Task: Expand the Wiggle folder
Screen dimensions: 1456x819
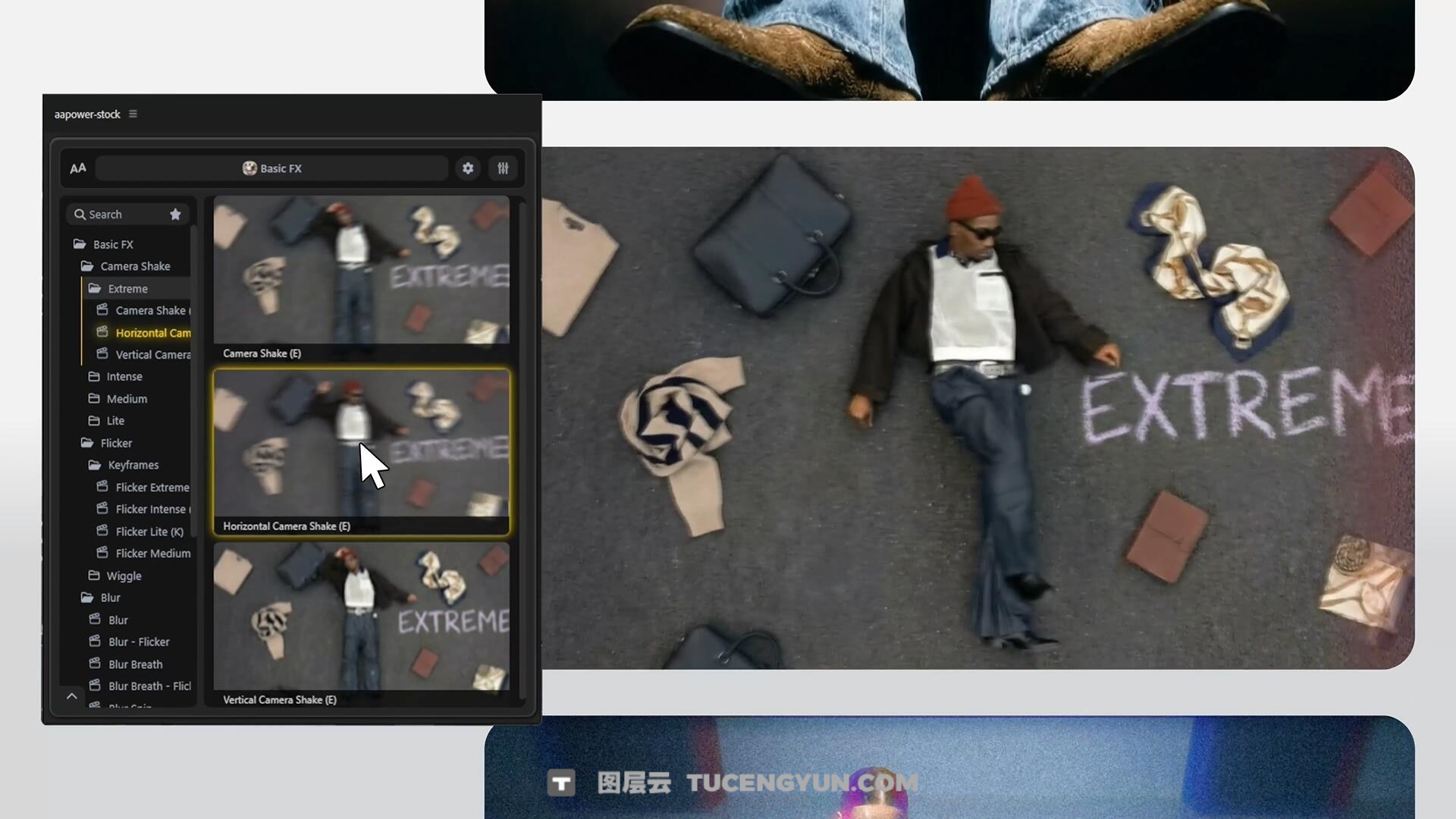Action: (124, 576)
